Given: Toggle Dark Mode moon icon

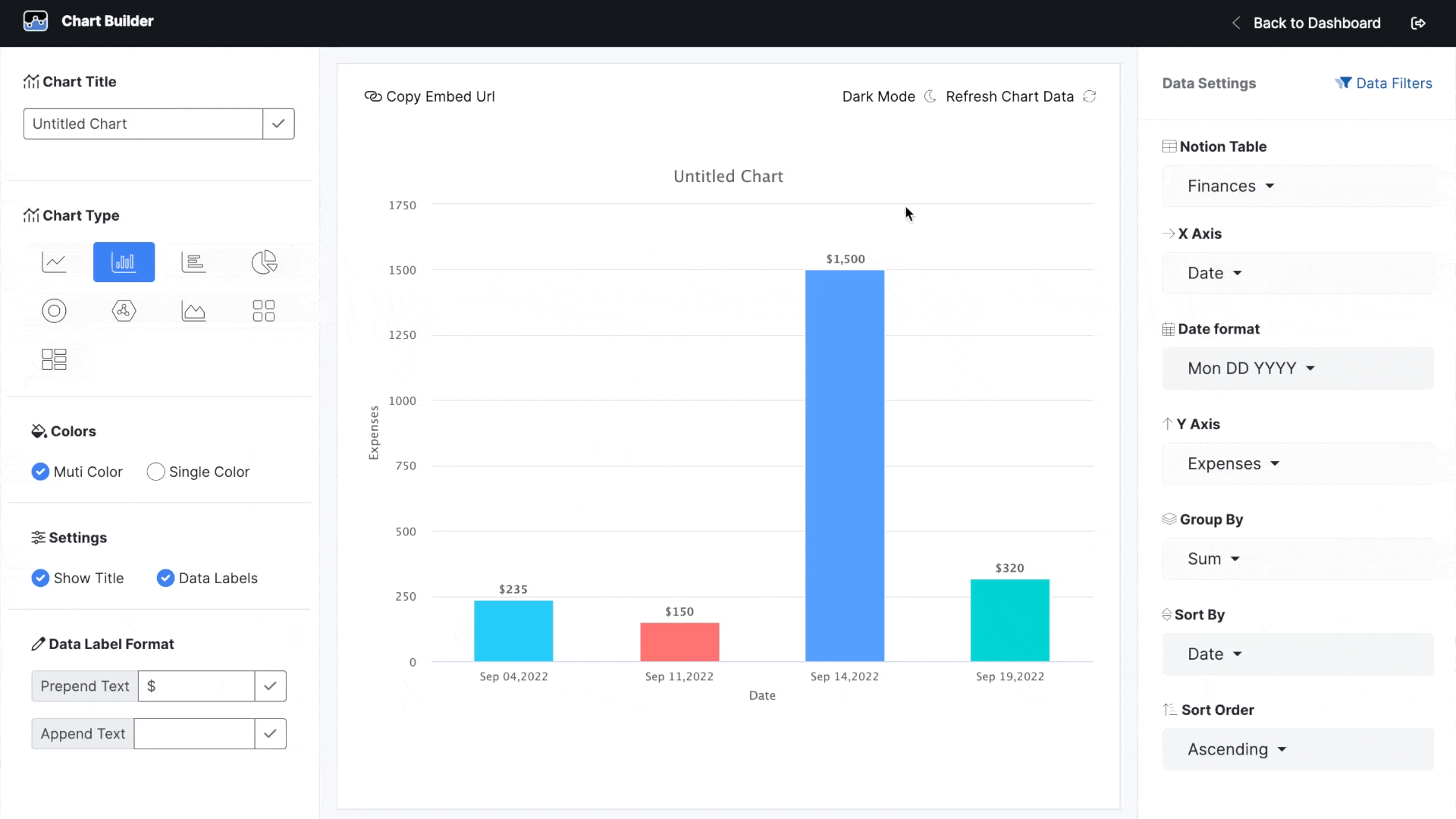Looking at the screenshot, I should (x=930, y=96).
